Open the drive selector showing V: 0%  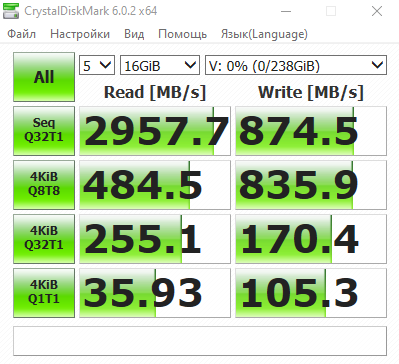pos(296,65)
